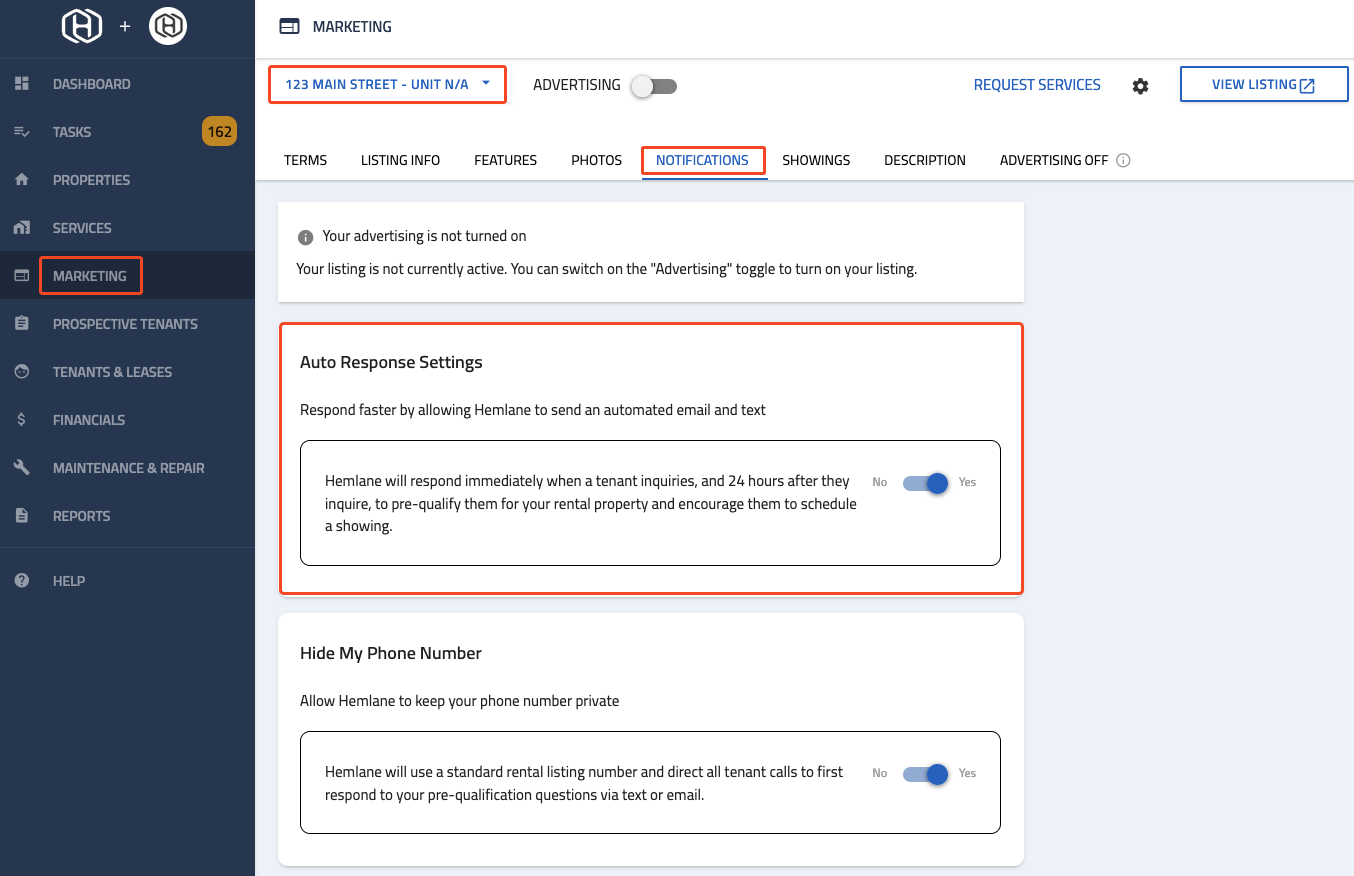Click the Properties house icon
The width and height of the screenshot is (1354, 876).
click(22, 180)
